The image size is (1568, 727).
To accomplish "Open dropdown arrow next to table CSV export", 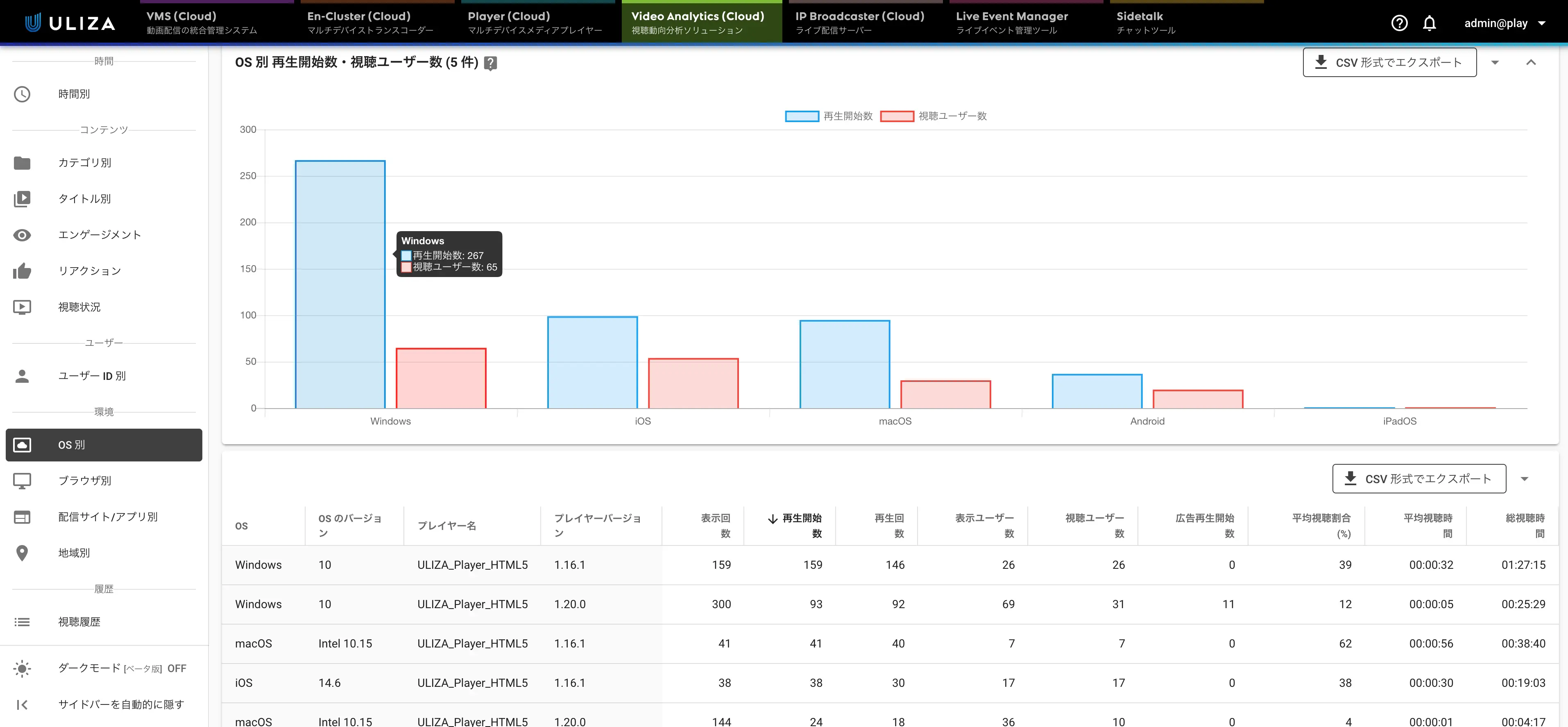I will 1524,479.
